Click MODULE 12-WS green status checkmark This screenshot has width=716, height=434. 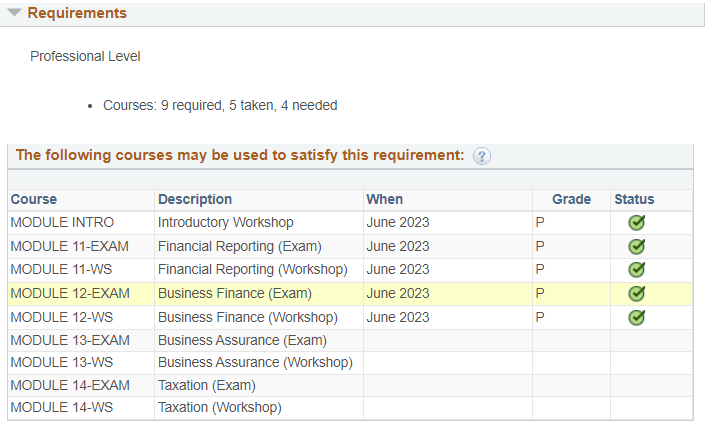tap(637, 317)
